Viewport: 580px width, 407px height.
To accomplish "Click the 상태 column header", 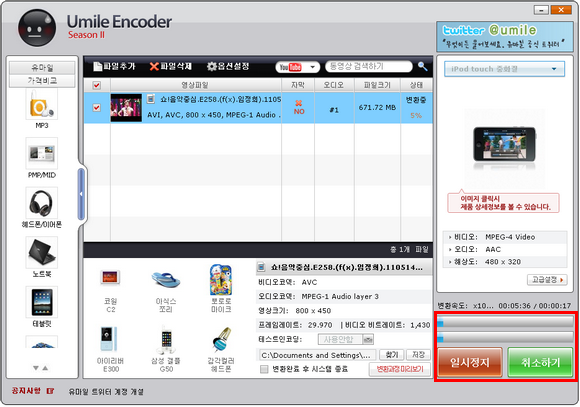I will [x=416, y=85].
